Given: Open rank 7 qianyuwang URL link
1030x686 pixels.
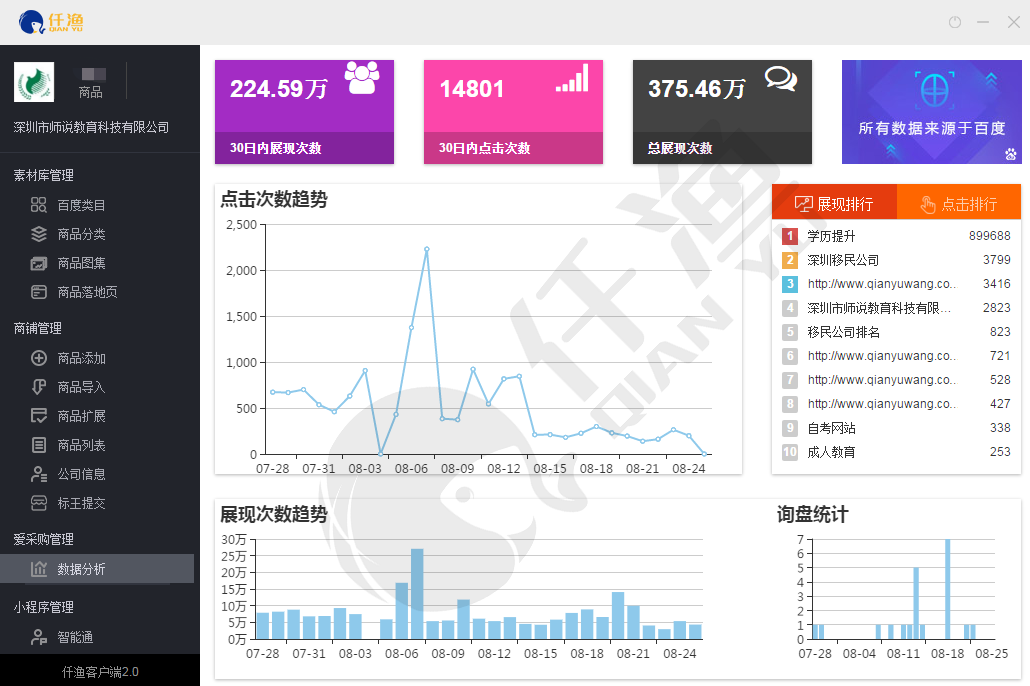Looking at the screenshot, I should (882, 380).
